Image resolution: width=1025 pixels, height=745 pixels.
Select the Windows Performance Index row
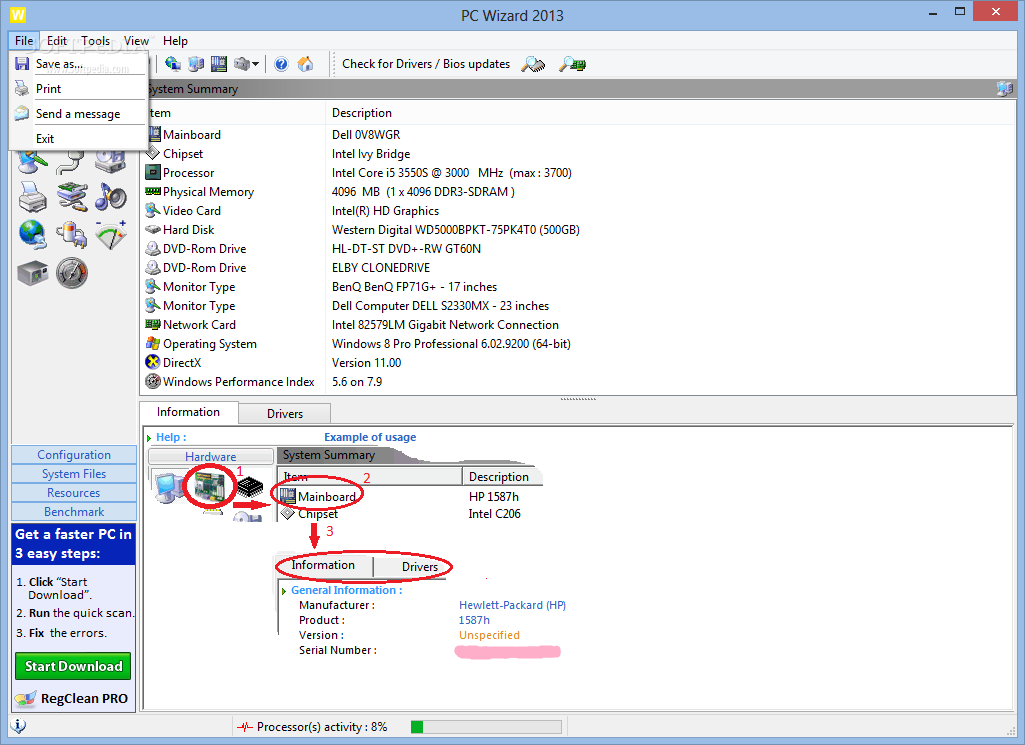(579, 381)
